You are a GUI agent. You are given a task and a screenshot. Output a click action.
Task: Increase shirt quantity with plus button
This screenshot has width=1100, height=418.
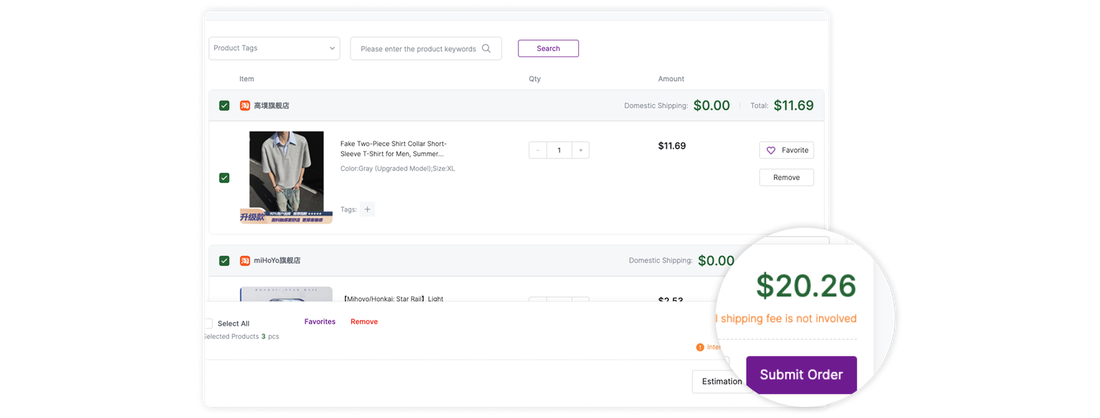tap(580, 150)
